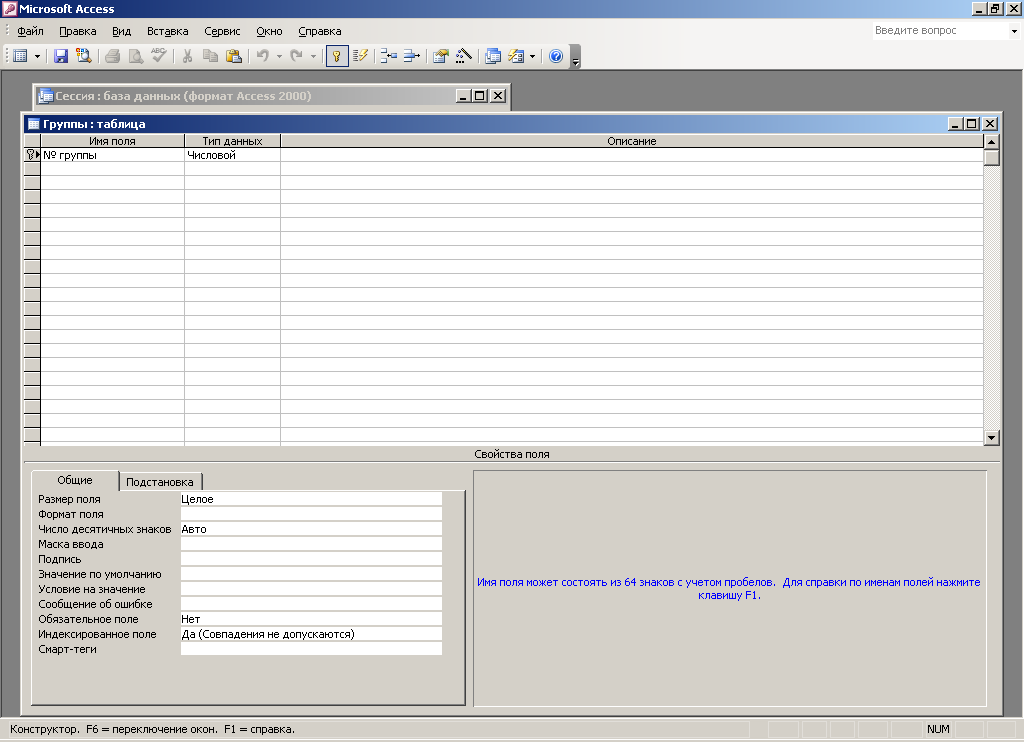
Task: Click the Описание column header
Action: click(632, 141)
